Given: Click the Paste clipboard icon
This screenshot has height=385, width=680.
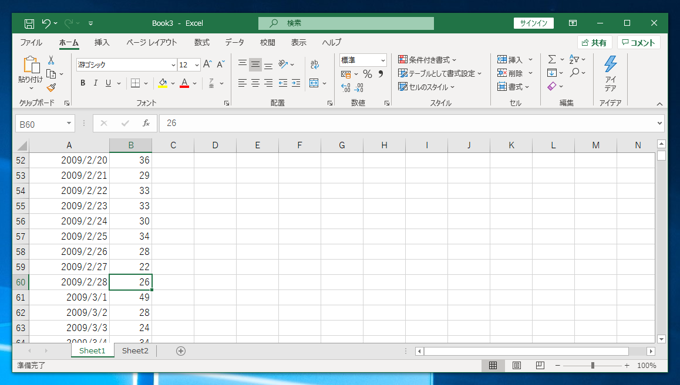Looking at the screenshot, I should (x=31, y=65).
